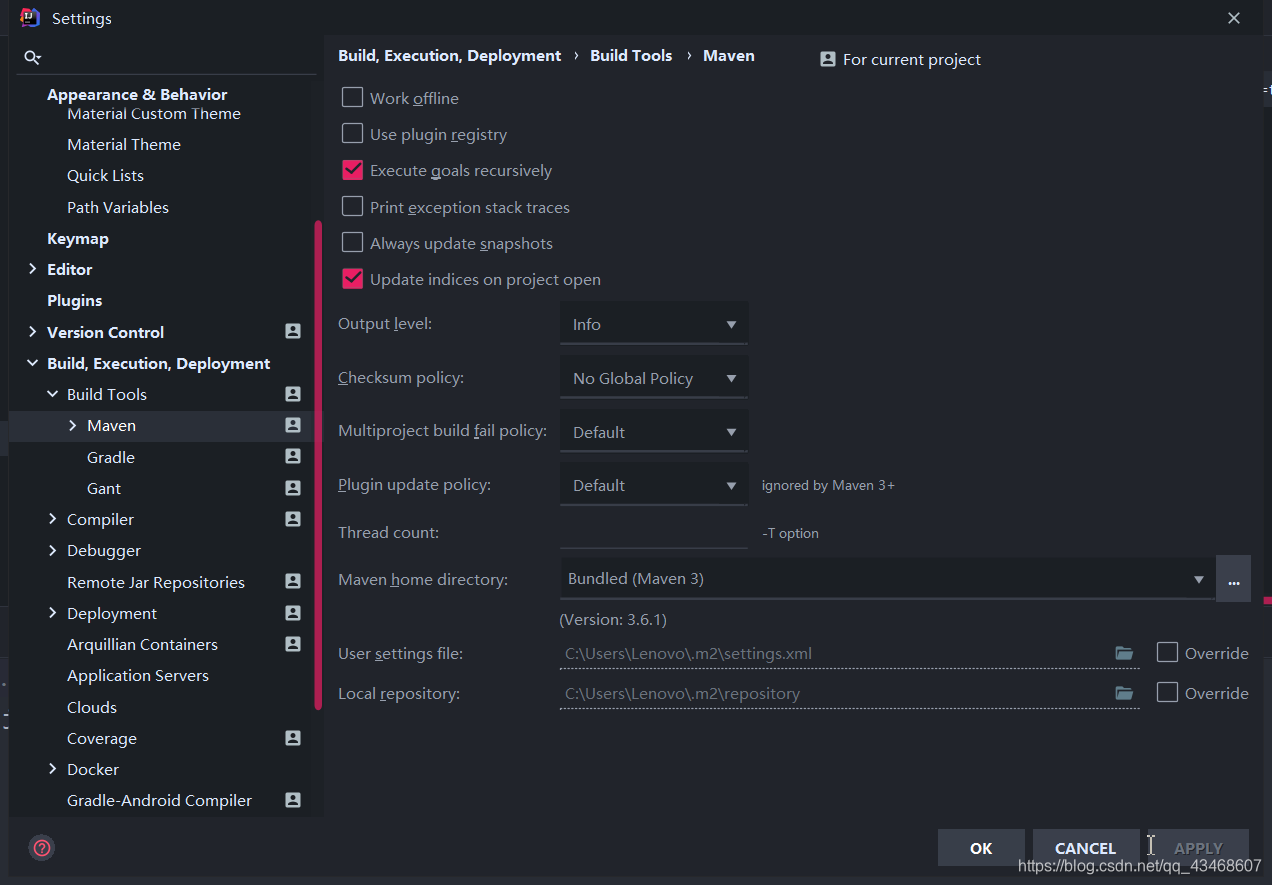1272x885 pixels.
Task: Click the project-level icon beside Deployment
Action: [x=293, y=613]
